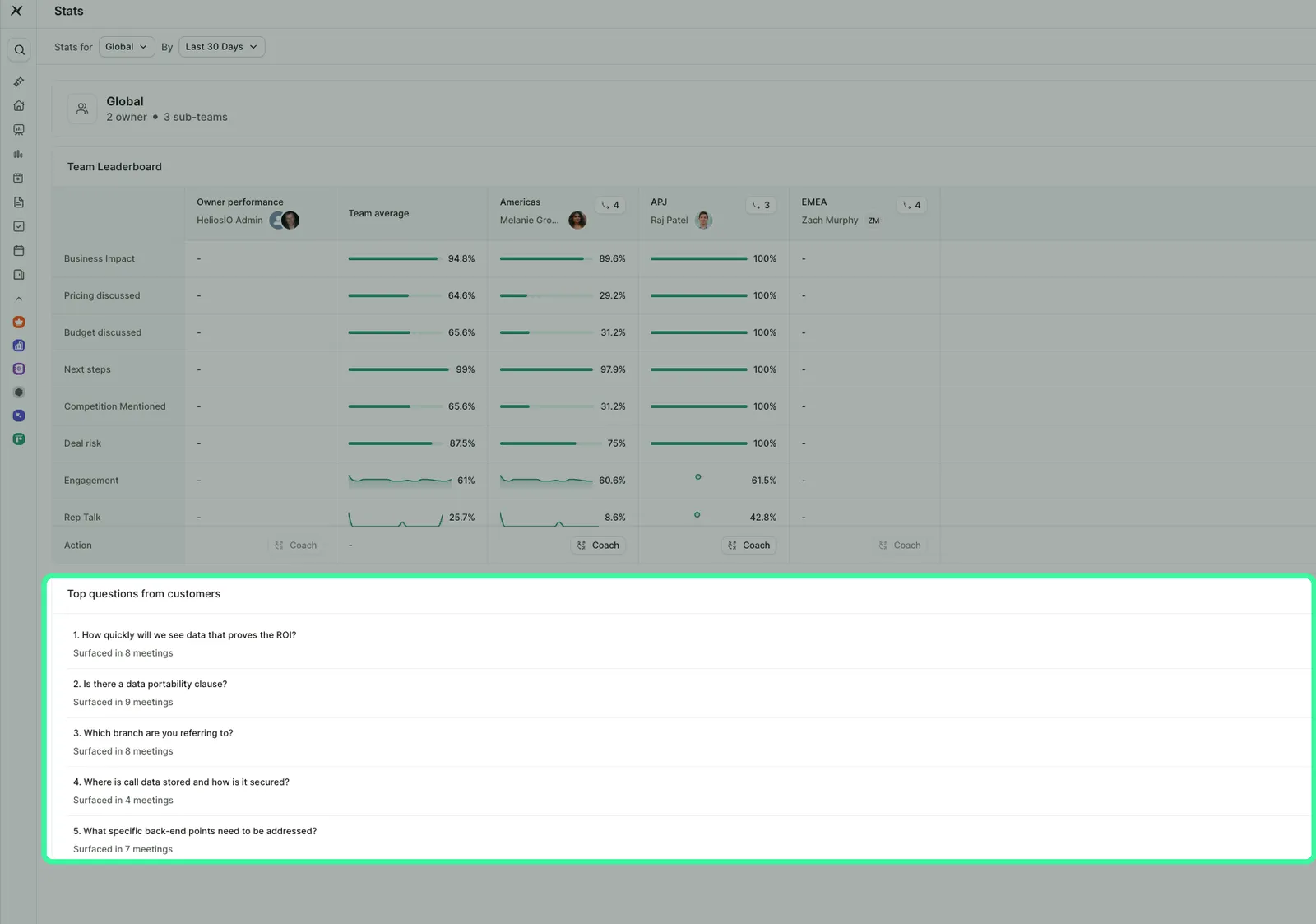Open the blue chart app icon
Screen dimensions: 1316x924
[x=19, y=346]
